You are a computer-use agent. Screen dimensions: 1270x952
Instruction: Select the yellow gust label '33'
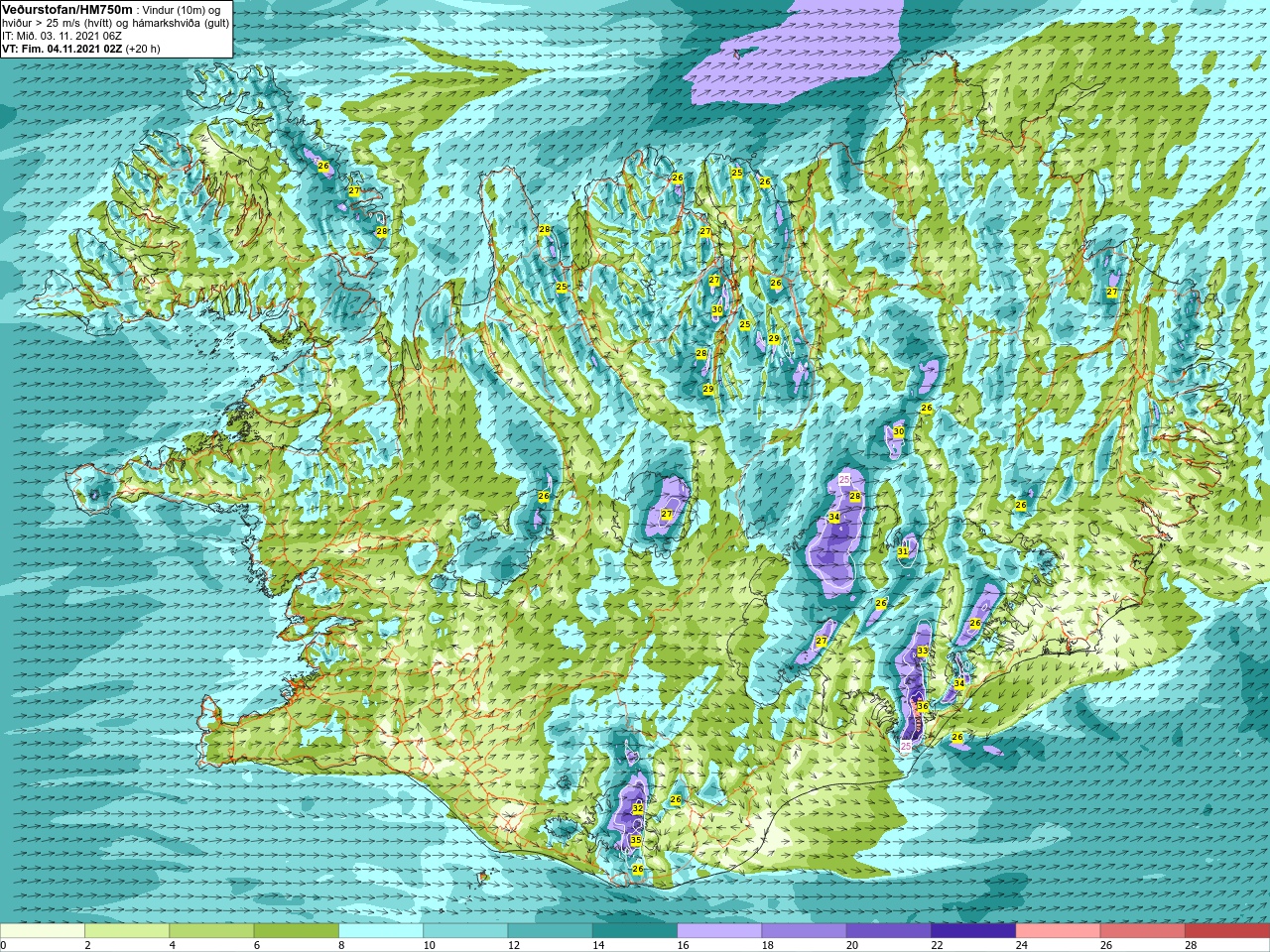(x=923, y=651)
